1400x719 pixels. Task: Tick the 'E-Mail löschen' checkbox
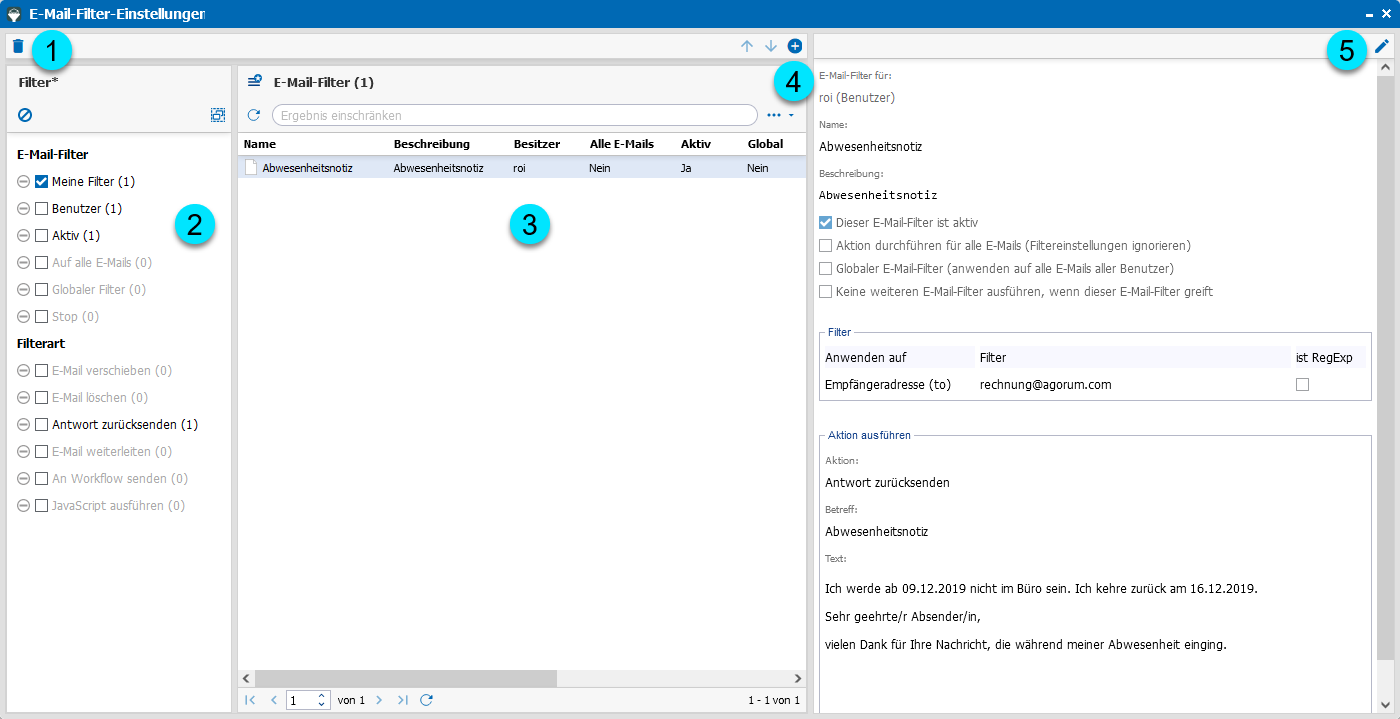click(x=42, y=398)
